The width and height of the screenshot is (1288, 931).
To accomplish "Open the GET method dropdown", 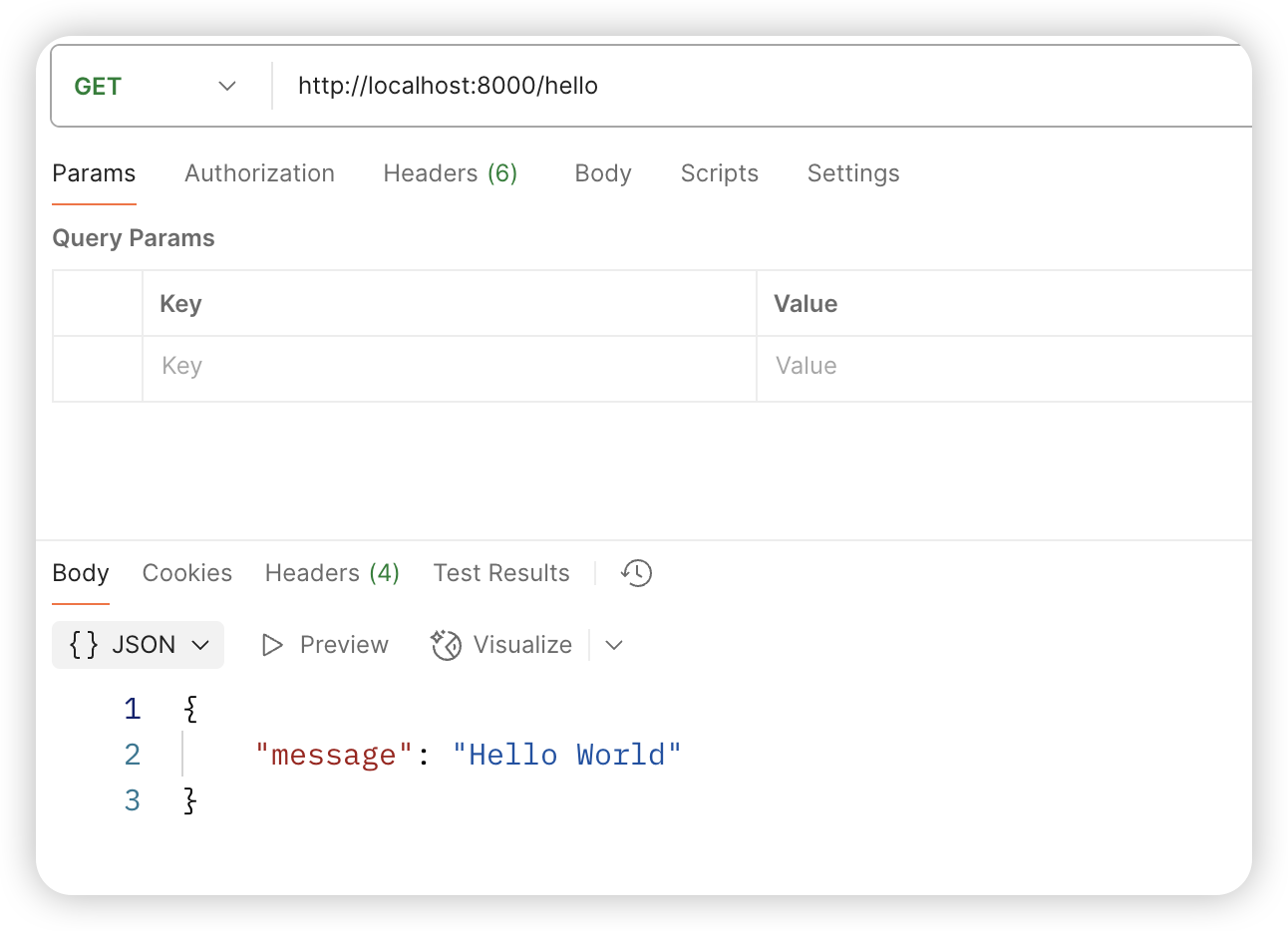I will (155, 86).
